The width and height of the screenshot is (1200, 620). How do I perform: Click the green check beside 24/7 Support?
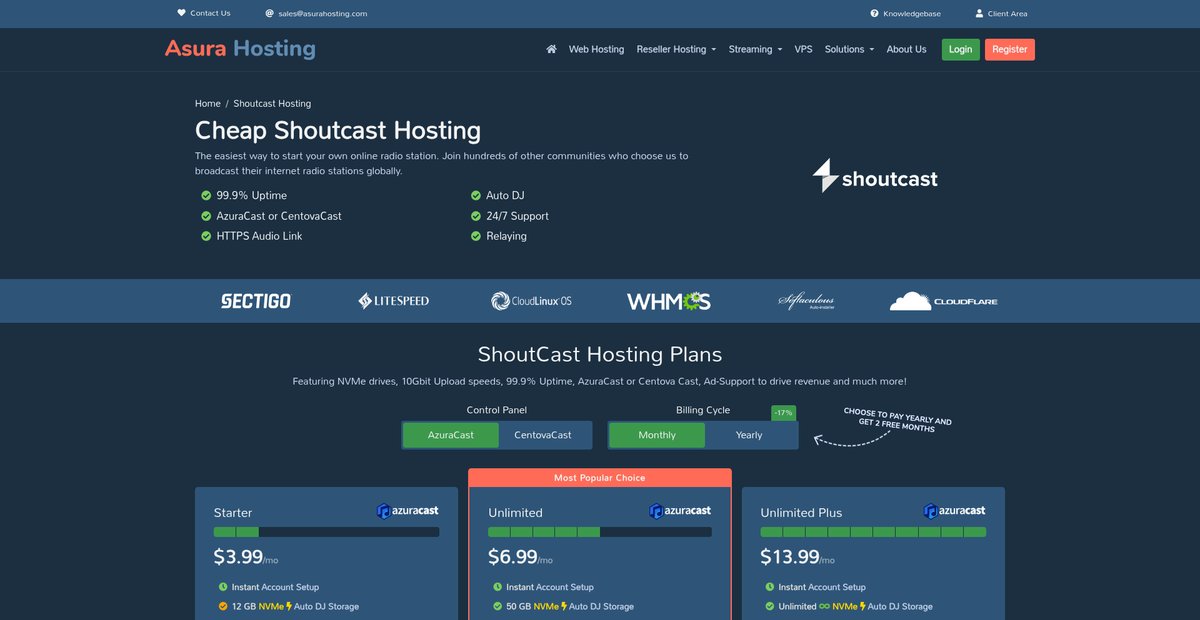point(476,216)
